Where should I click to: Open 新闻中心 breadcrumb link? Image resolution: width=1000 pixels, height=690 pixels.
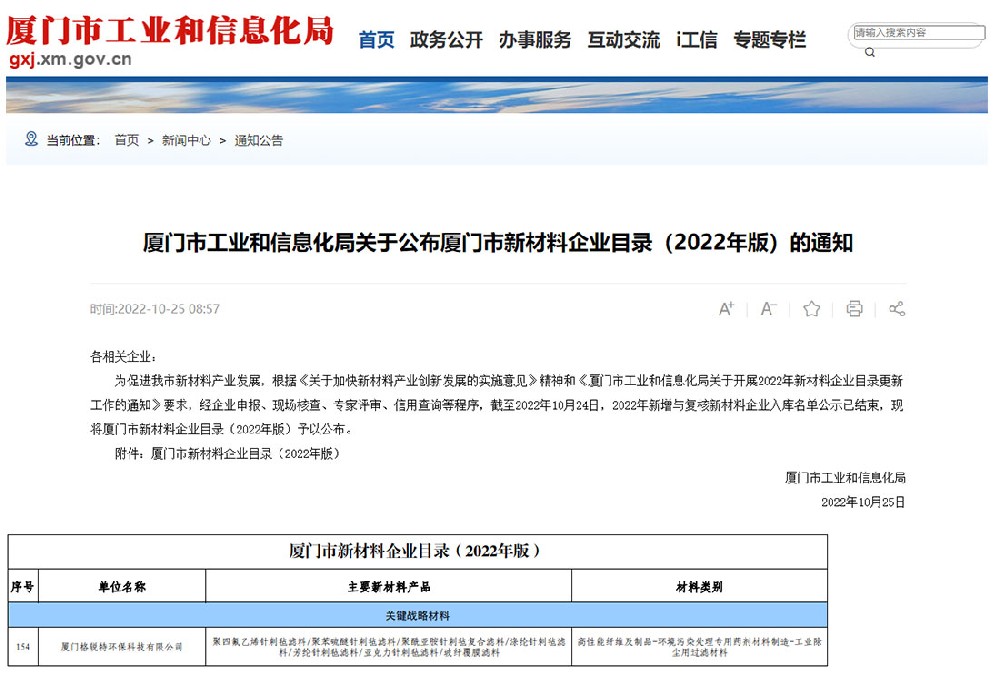(x=187, y=141)
